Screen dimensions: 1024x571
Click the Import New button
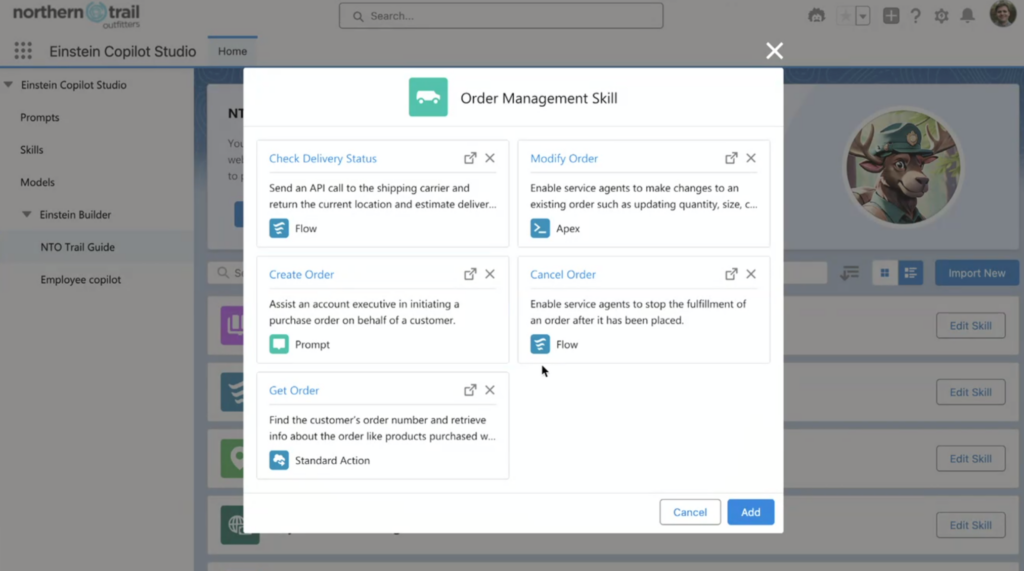976,273
